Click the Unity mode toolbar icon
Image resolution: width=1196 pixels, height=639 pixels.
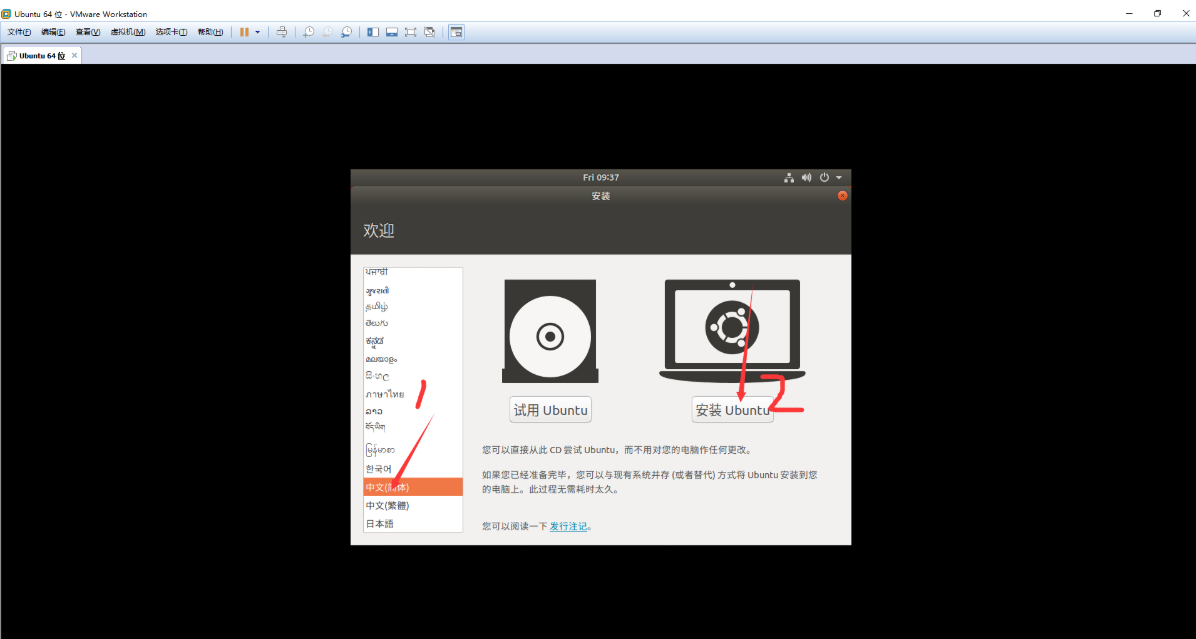(x=429, y=32)
